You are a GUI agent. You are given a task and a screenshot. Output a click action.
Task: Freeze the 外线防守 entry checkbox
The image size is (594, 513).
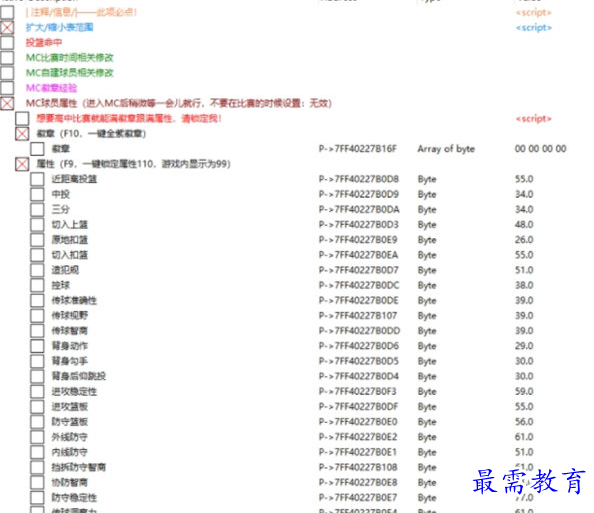click(x=37, y=436)
